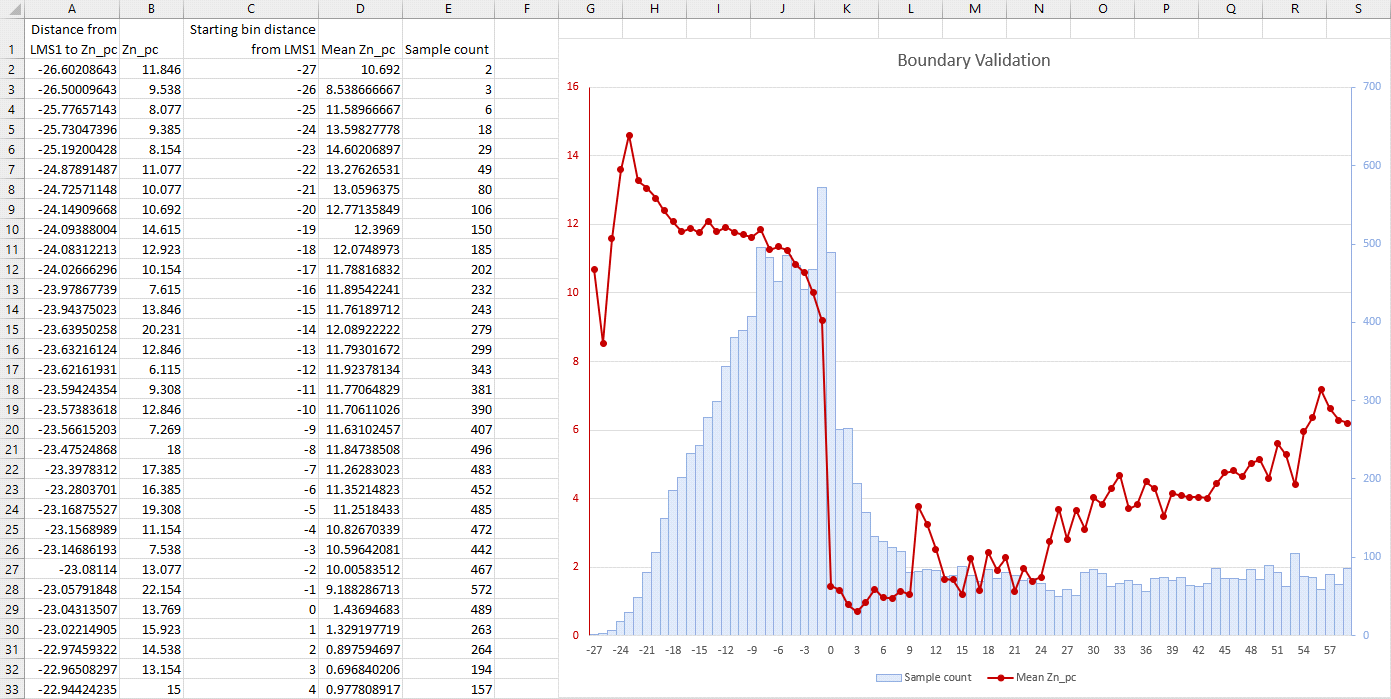Screen dimensions: 1391x699
Task: Select column S header
Action: (x=1358, y=9)
